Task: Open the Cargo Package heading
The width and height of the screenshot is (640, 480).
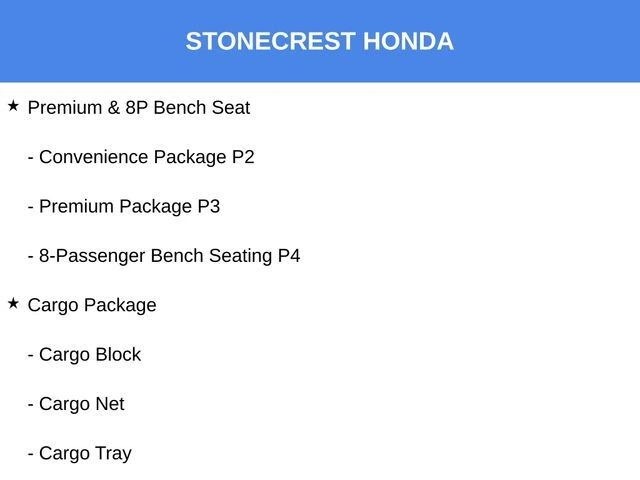Action: point(92,305)
